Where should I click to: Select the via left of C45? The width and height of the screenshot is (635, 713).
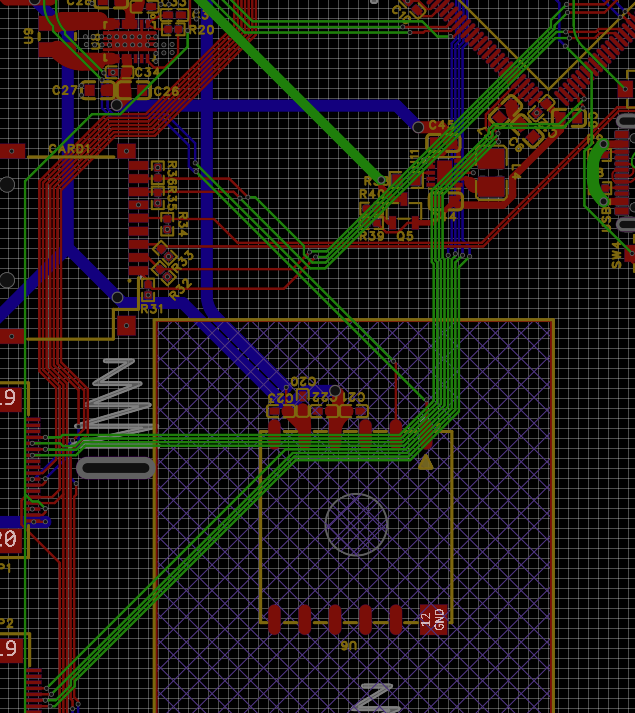pos(418,127)
